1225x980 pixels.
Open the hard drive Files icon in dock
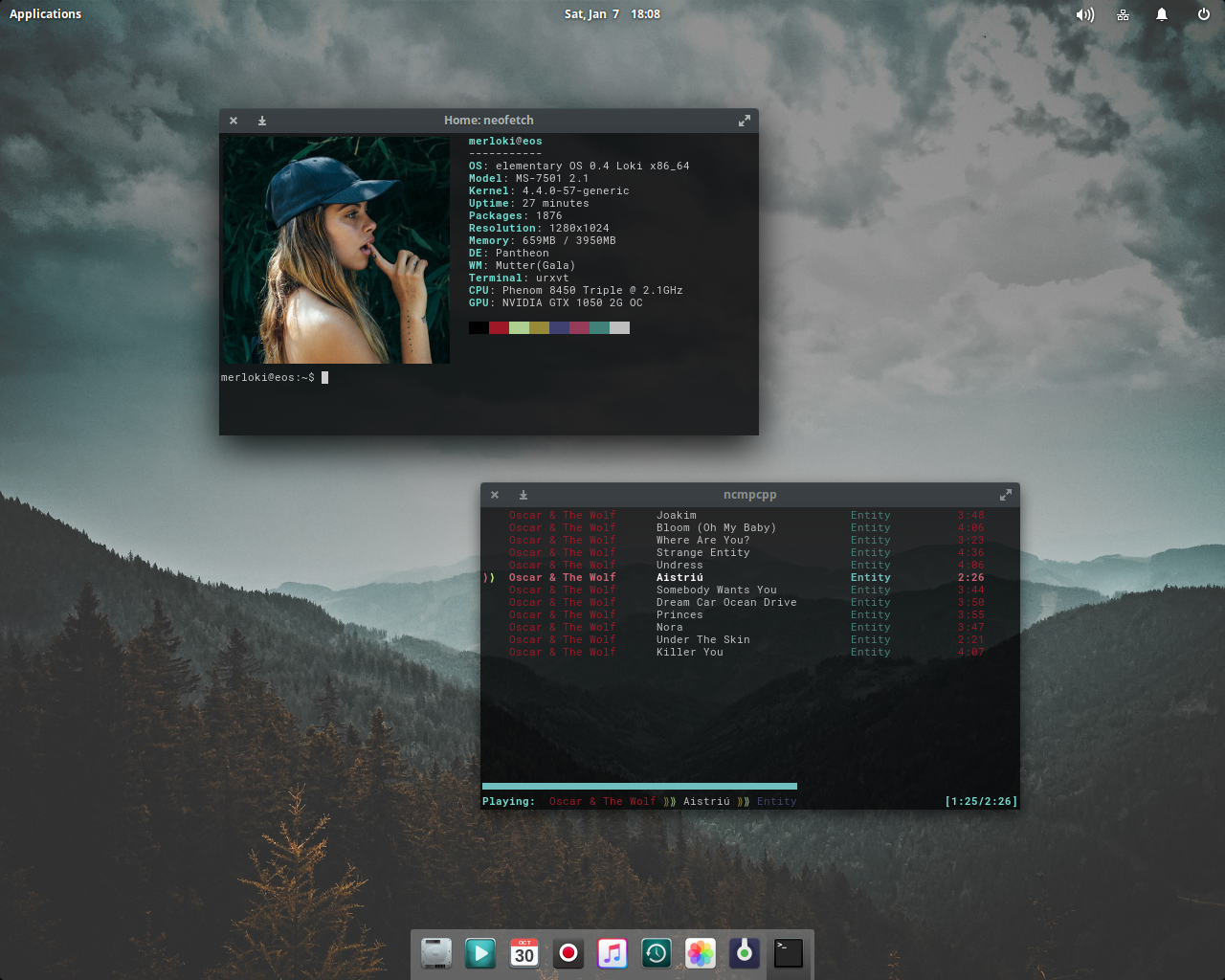point(436,953)
